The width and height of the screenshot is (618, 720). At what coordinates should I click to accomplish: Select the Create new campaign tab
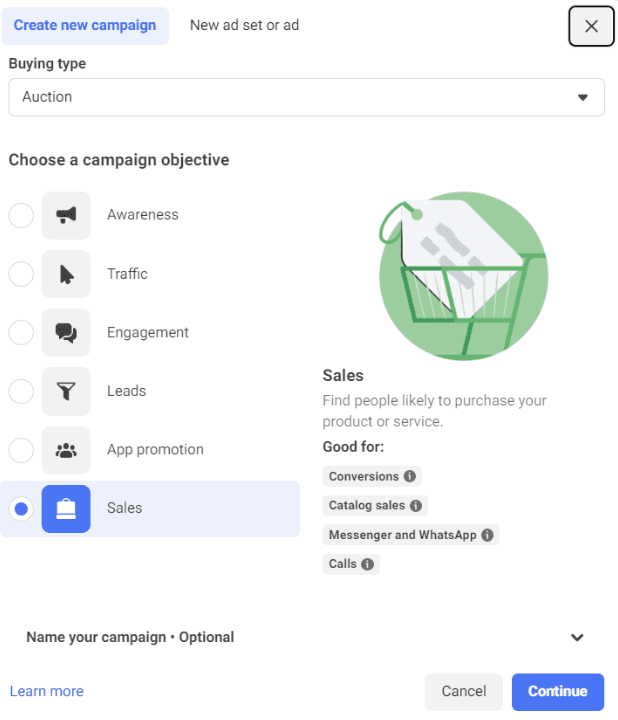pos(85,25)
